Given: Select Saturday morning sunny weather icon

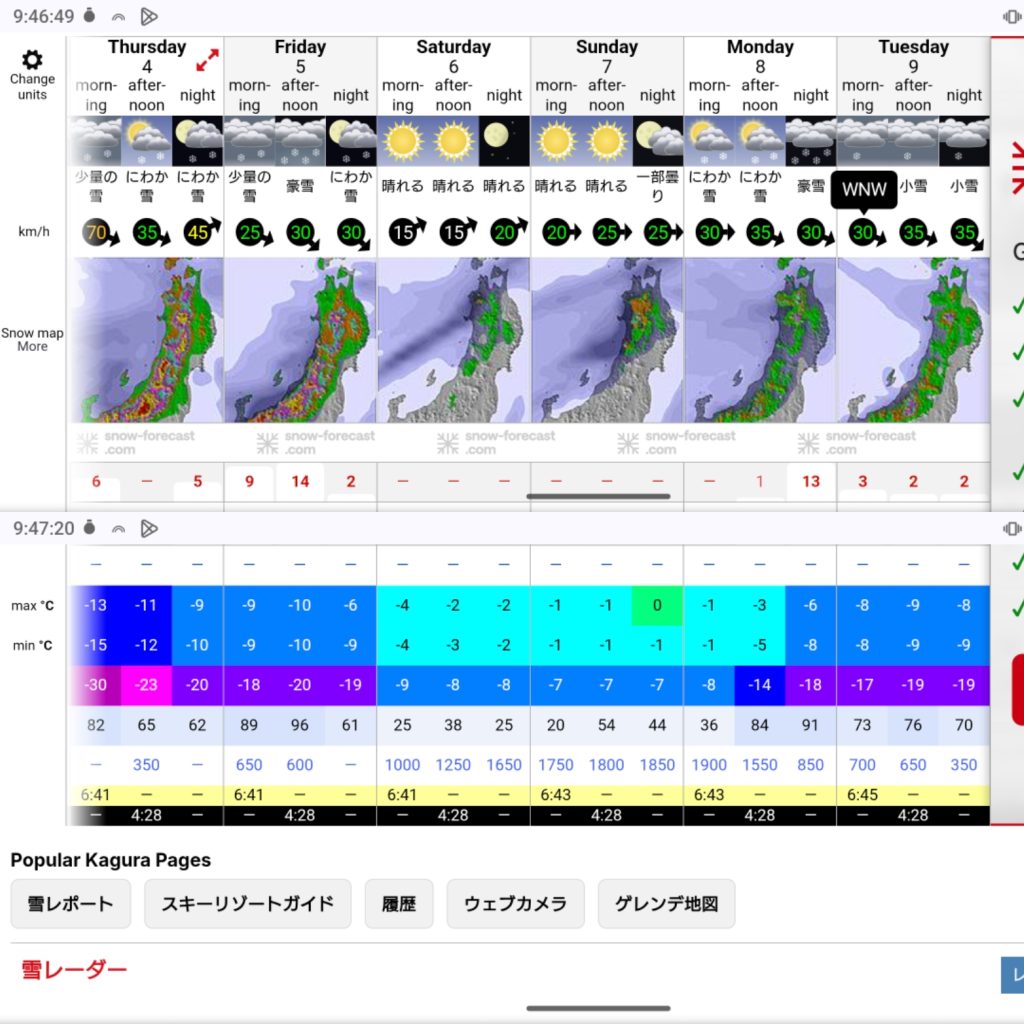Looking at the screenshot, I should 403,141.
